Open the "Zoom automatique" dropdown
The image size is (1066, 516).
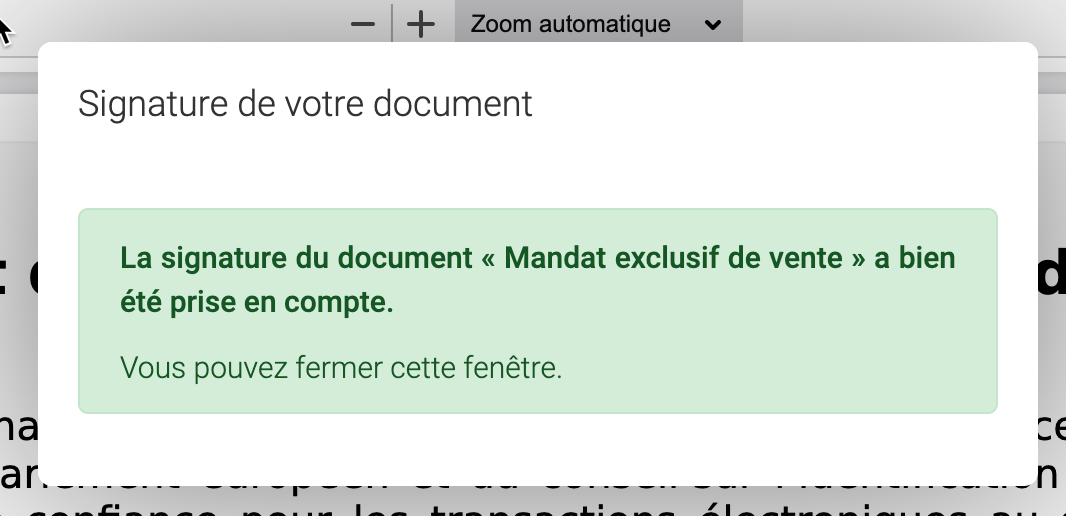[597, 24]
